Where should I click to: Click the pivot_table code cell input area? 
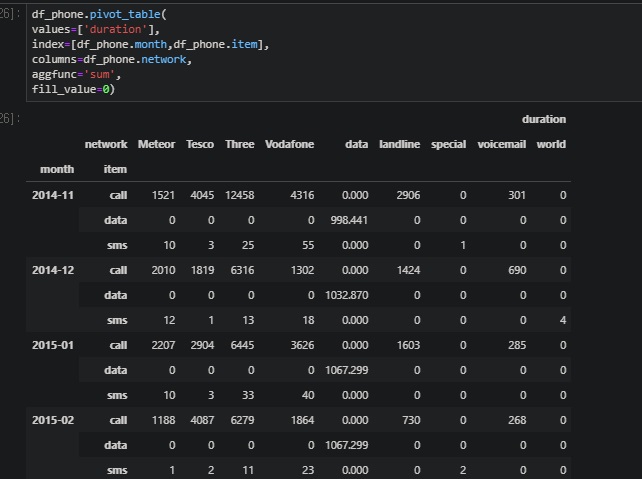[334, 52]
